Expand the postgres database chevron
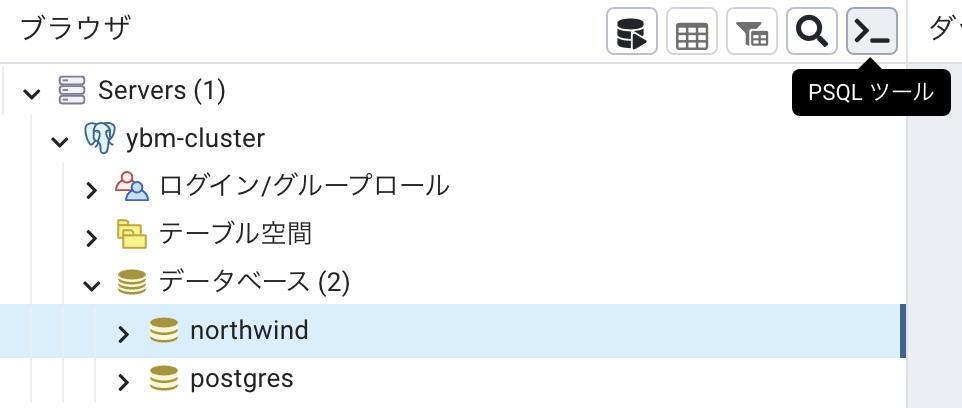Image resolution: width=962 pixels, height=408 pixels. 123,382
